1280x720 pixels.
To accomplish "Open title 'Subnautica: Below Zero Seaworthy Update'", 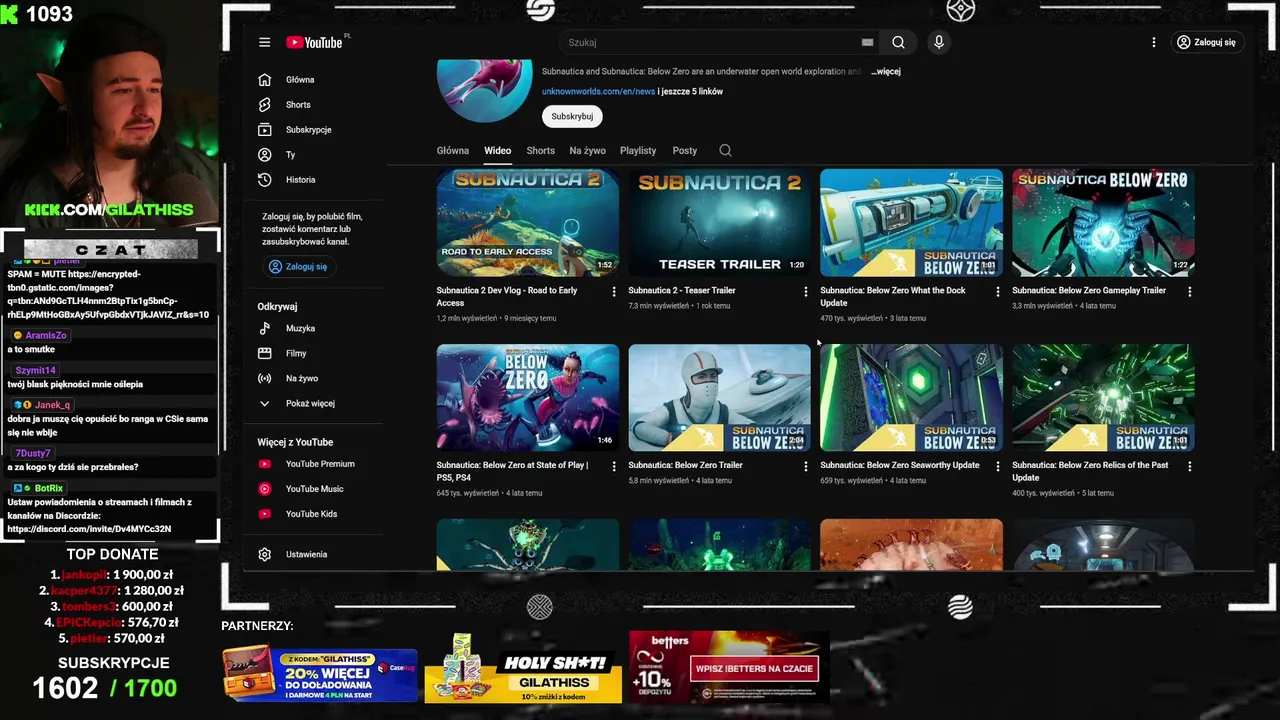I will tap(899, 465).
